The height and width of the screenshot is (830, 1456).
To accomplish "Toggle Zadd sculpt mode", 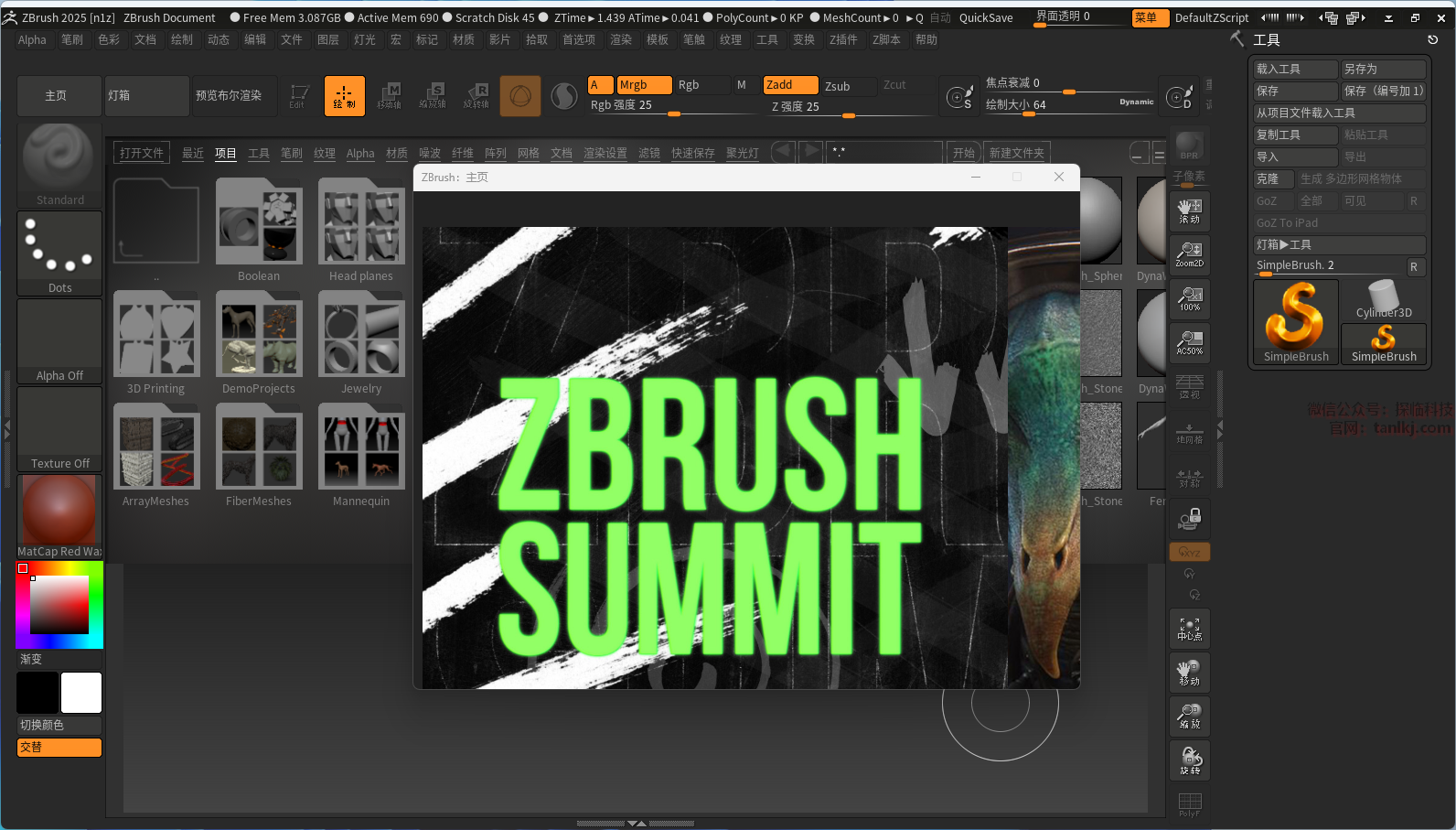I will pyautogui.click(x=789, y=85).
